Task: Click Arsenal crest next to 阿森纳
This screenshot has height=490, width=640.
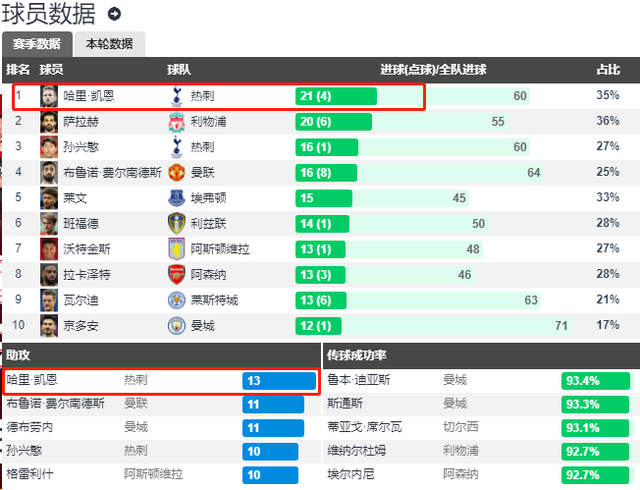Action: pos(176,275)
